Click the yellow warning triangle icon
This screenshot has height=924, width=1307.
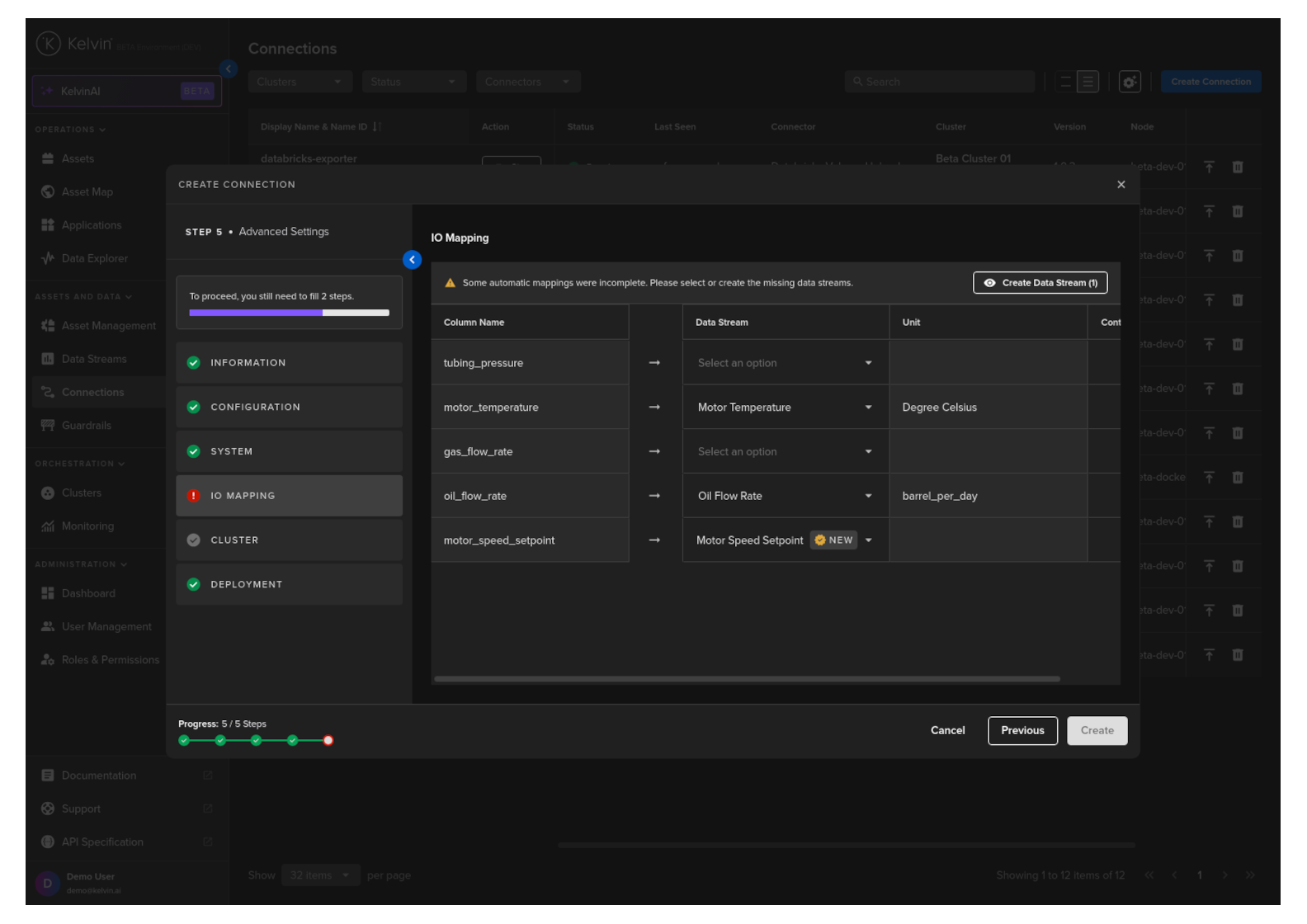[450, 283]
